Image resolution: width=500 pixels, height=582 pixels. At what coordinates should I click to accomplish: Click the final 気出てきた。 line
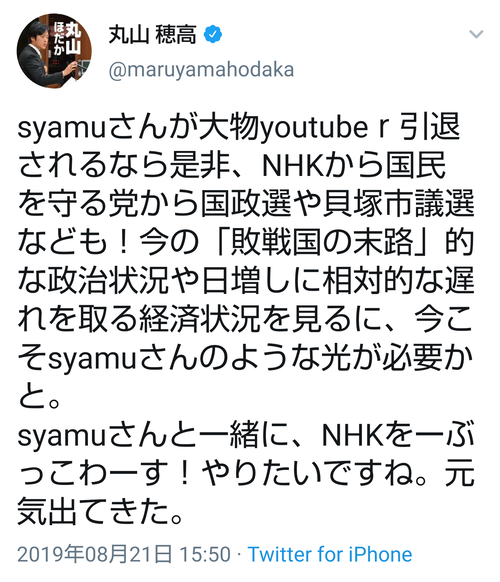[100, 513]
